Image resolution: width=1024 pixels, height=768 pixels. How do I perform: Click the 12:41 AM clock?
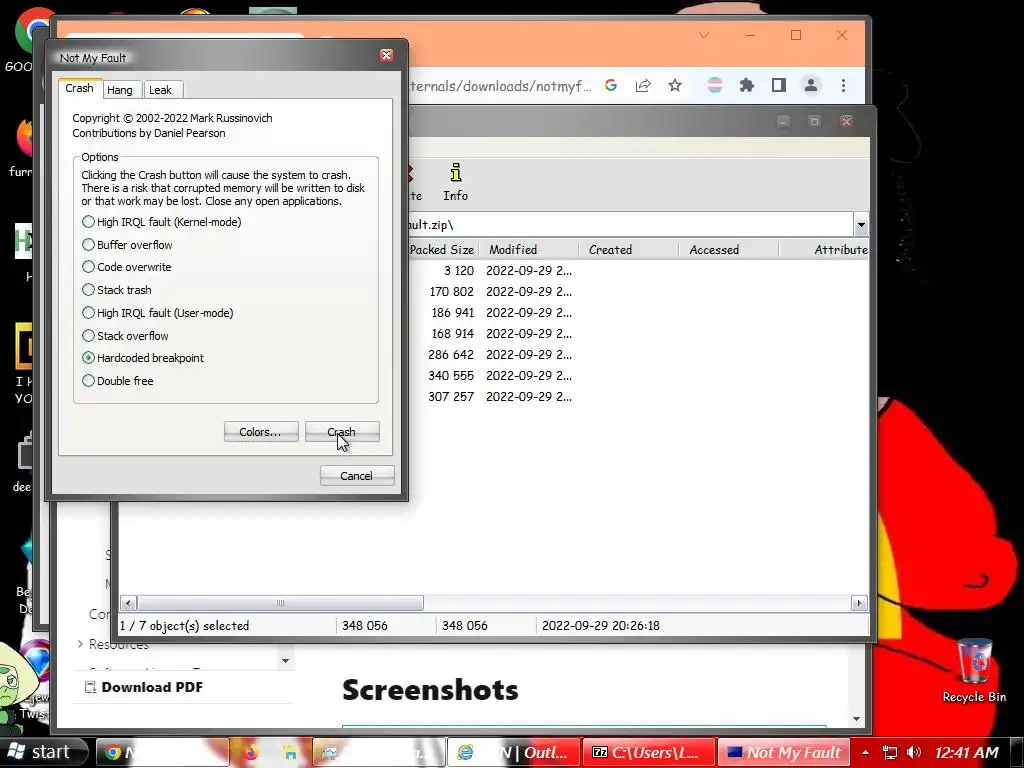point(967,752)
